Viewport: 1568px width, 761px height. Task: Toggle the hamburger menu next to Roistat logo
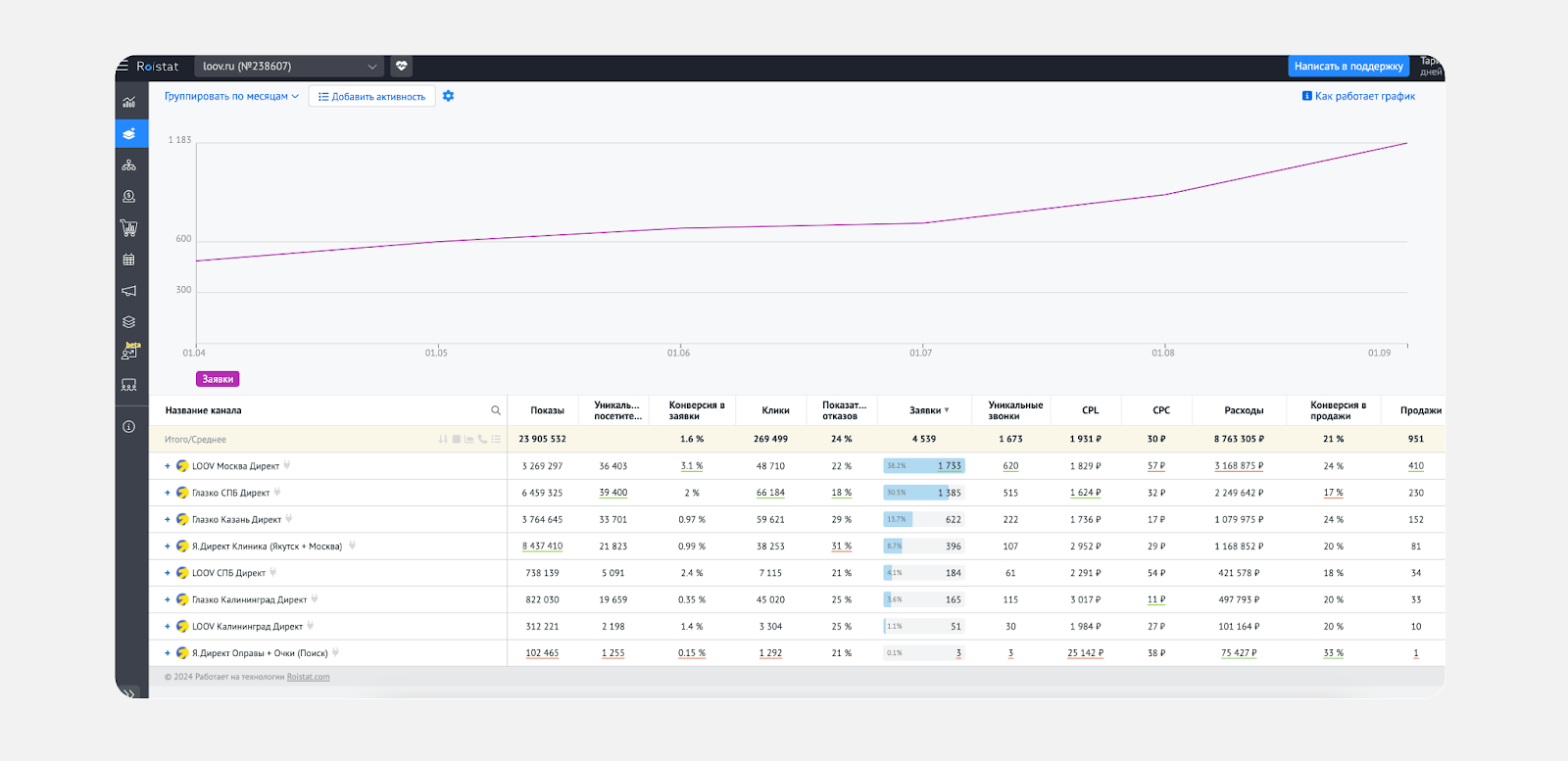coord(123,67)
